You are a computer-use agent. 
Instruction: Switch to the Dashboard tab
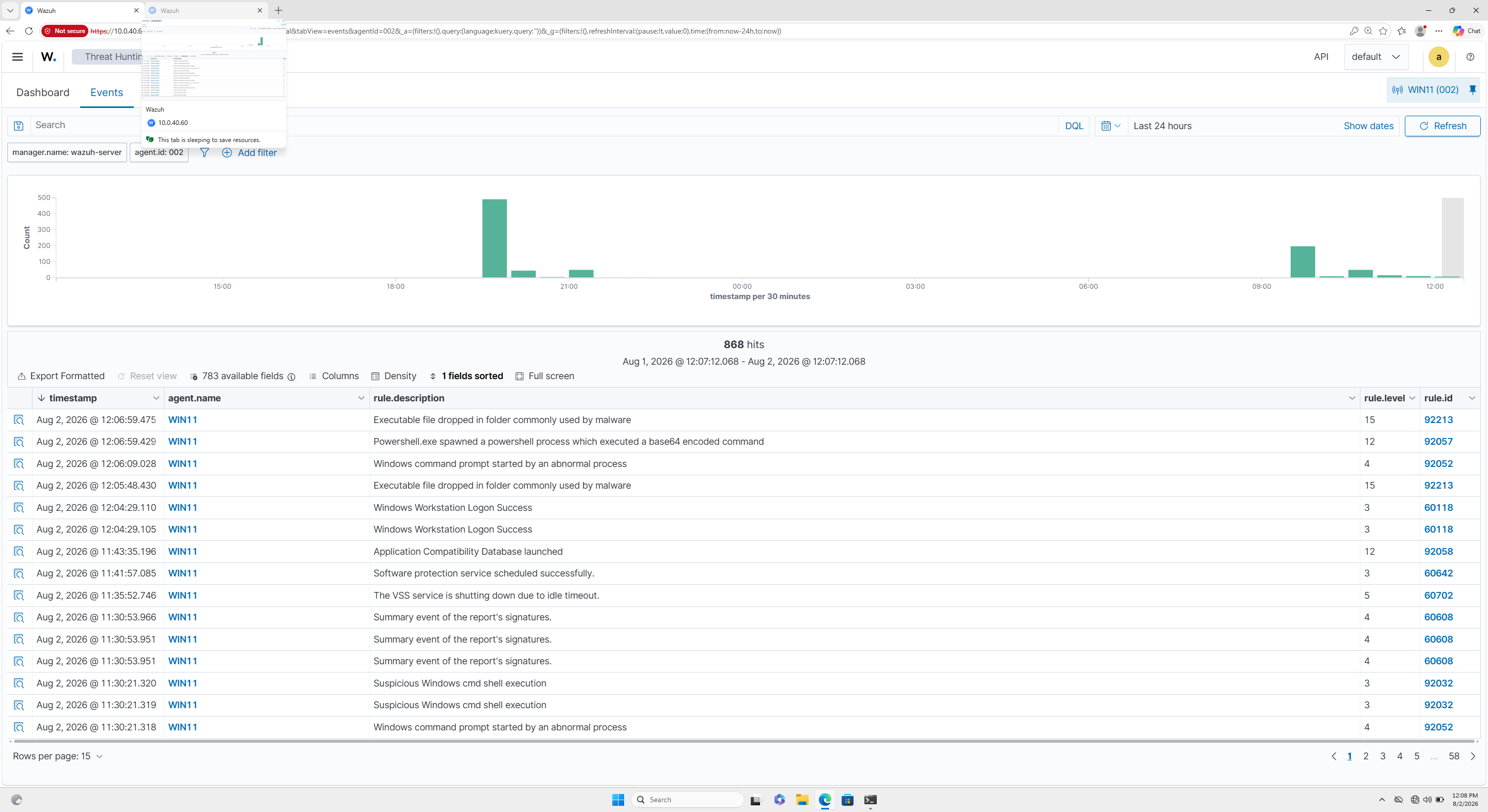43,92
